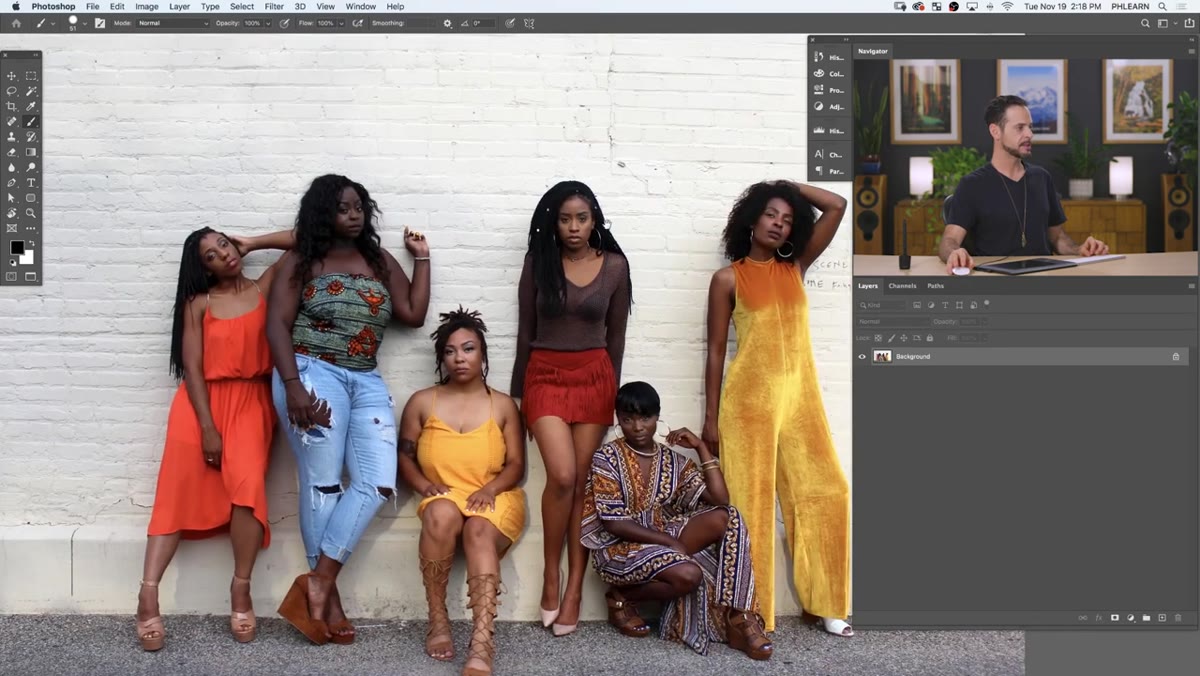The height and width of the screenshot is (676, 1200).
Task: Select the Brush tool in toolbox
Action: (31, 121)
